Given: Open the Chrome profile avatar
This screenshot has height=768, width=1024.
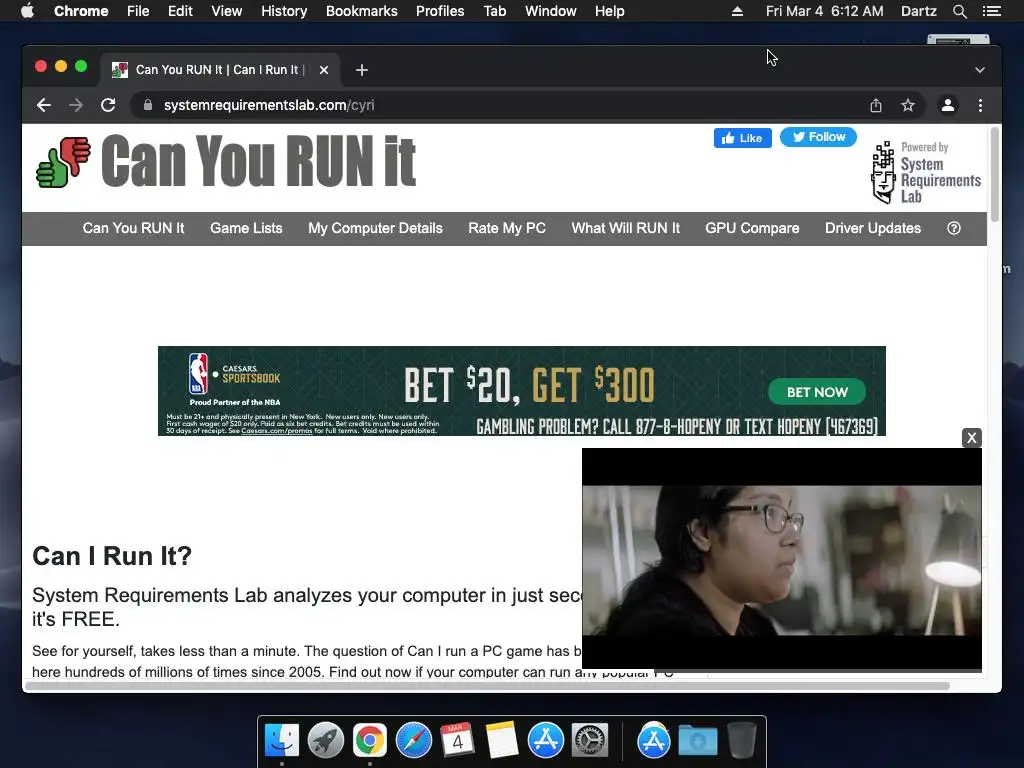Looking at the screenshot, I should coord(948,105).
